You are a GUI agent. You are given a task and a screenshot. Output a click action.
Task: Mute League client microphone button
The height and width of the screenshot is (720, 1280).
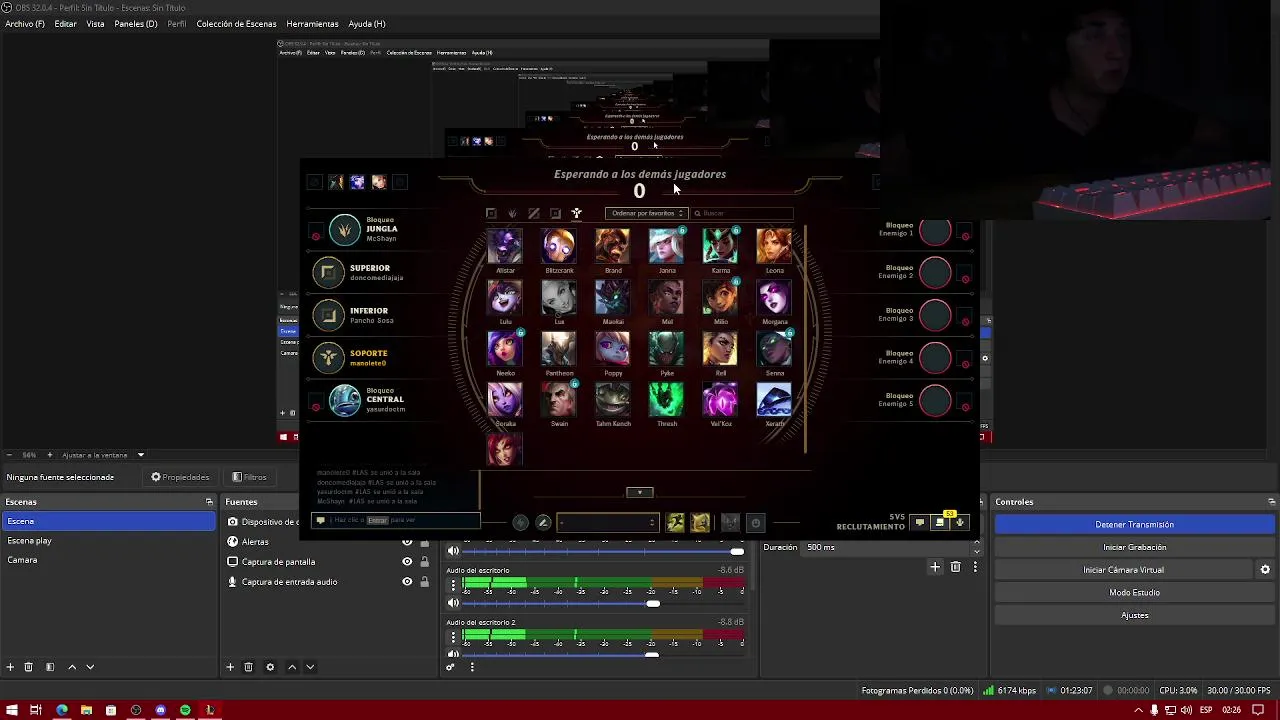(960, 522)
